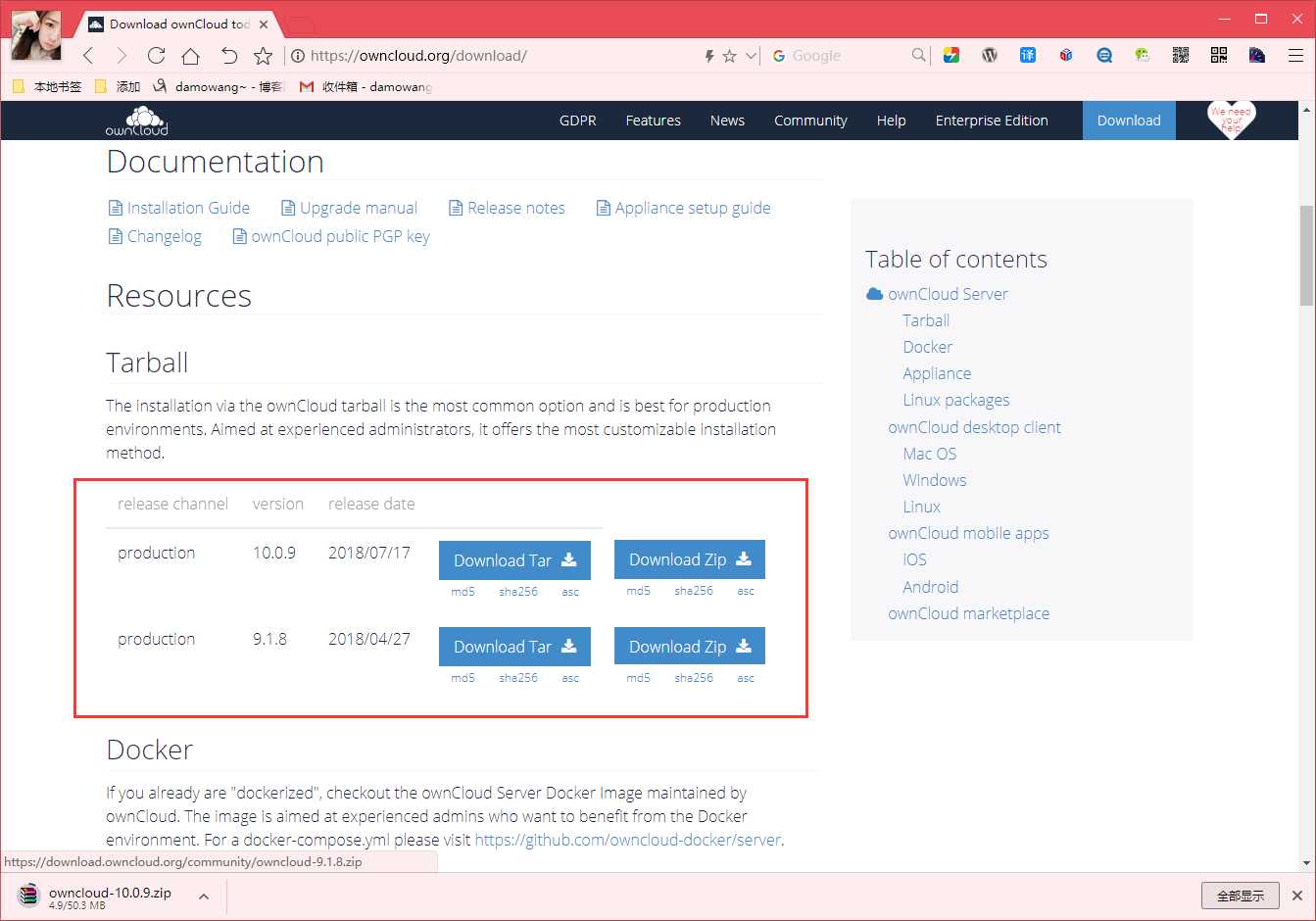Click the search magnifier icon

point(918,56)
